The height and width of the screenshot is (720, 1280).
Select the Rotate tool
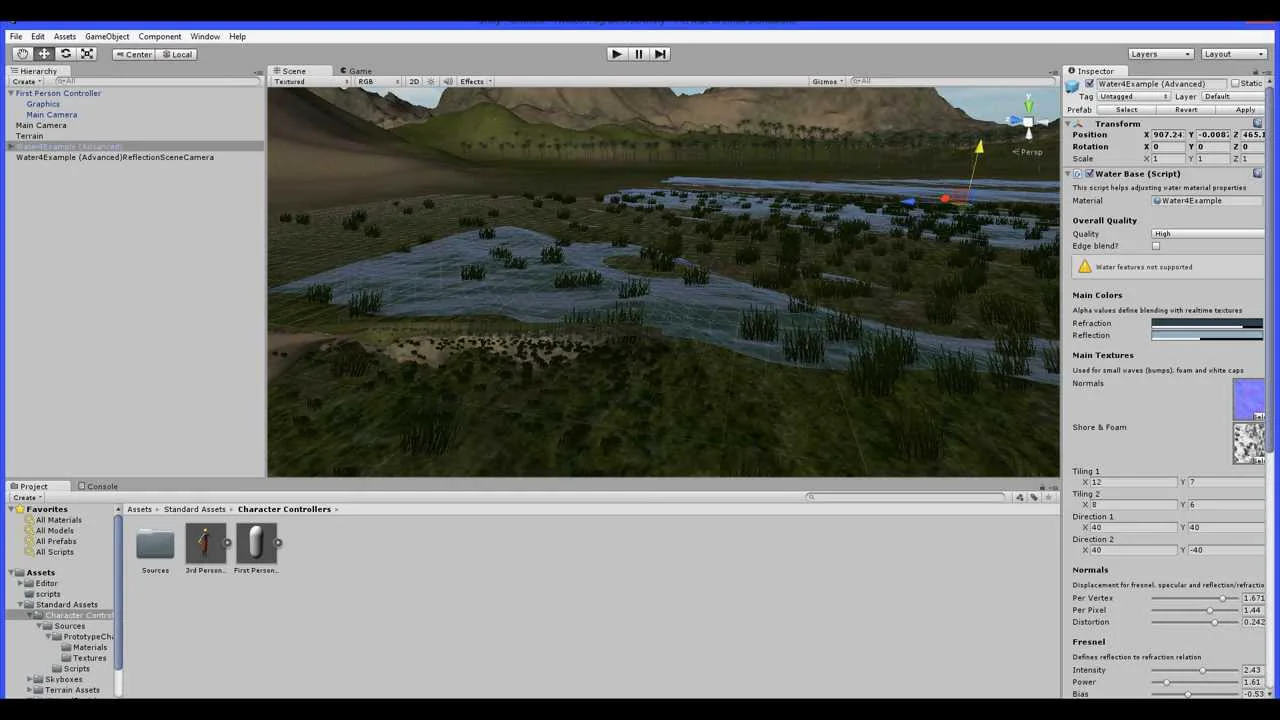(65, 54)
